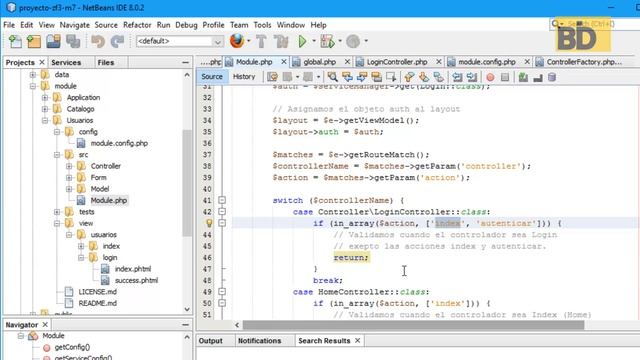Stop macro recording square icon
Image resolution: width=640 pixels, height=360 pixels.
pyautogui.click(x=505, y=77)
